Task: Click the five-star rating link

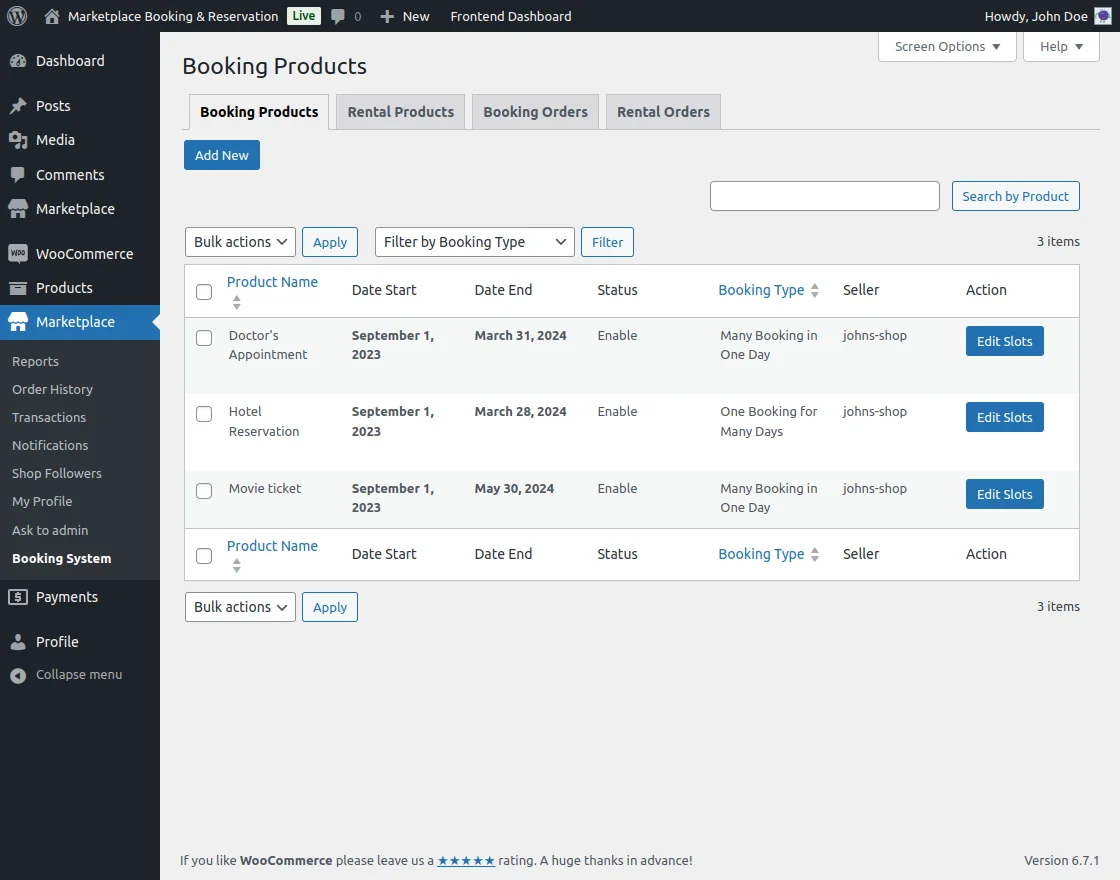Action: pos(466,859)
